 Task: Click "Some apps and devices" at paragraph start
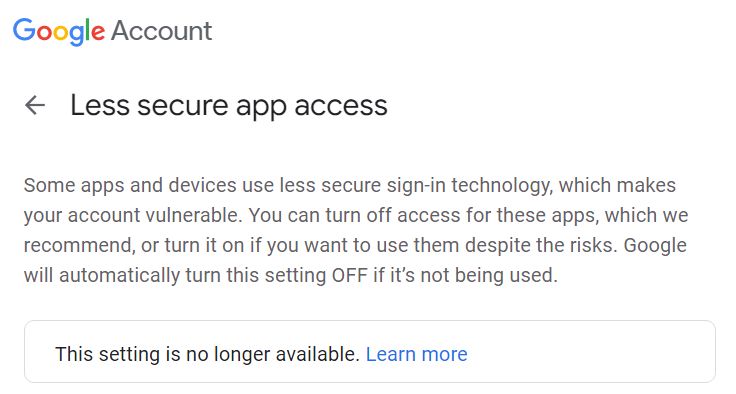pos(130,185)
